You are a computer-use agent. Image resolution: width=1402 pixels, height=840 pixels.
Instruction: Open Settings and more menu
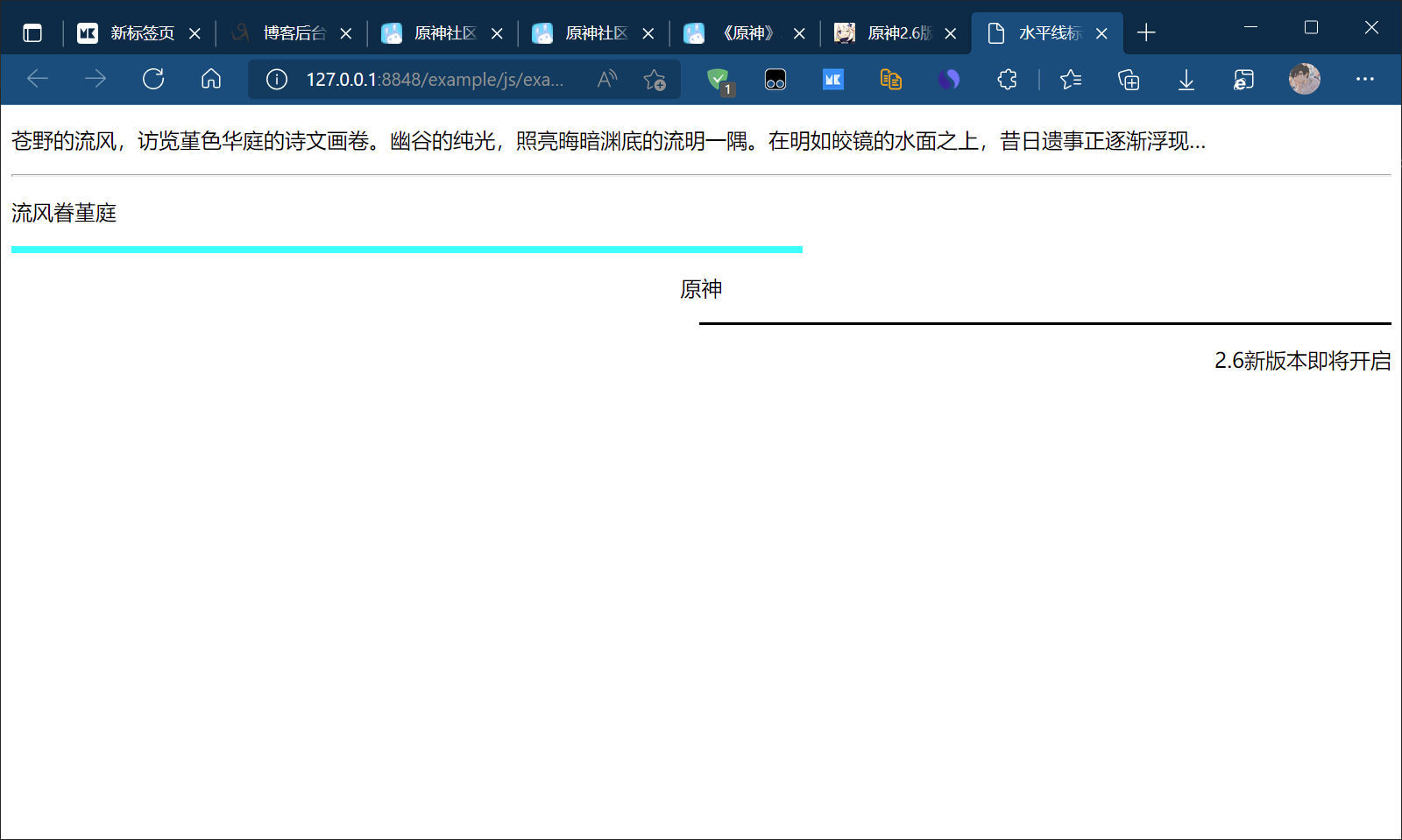[1365, 79]
